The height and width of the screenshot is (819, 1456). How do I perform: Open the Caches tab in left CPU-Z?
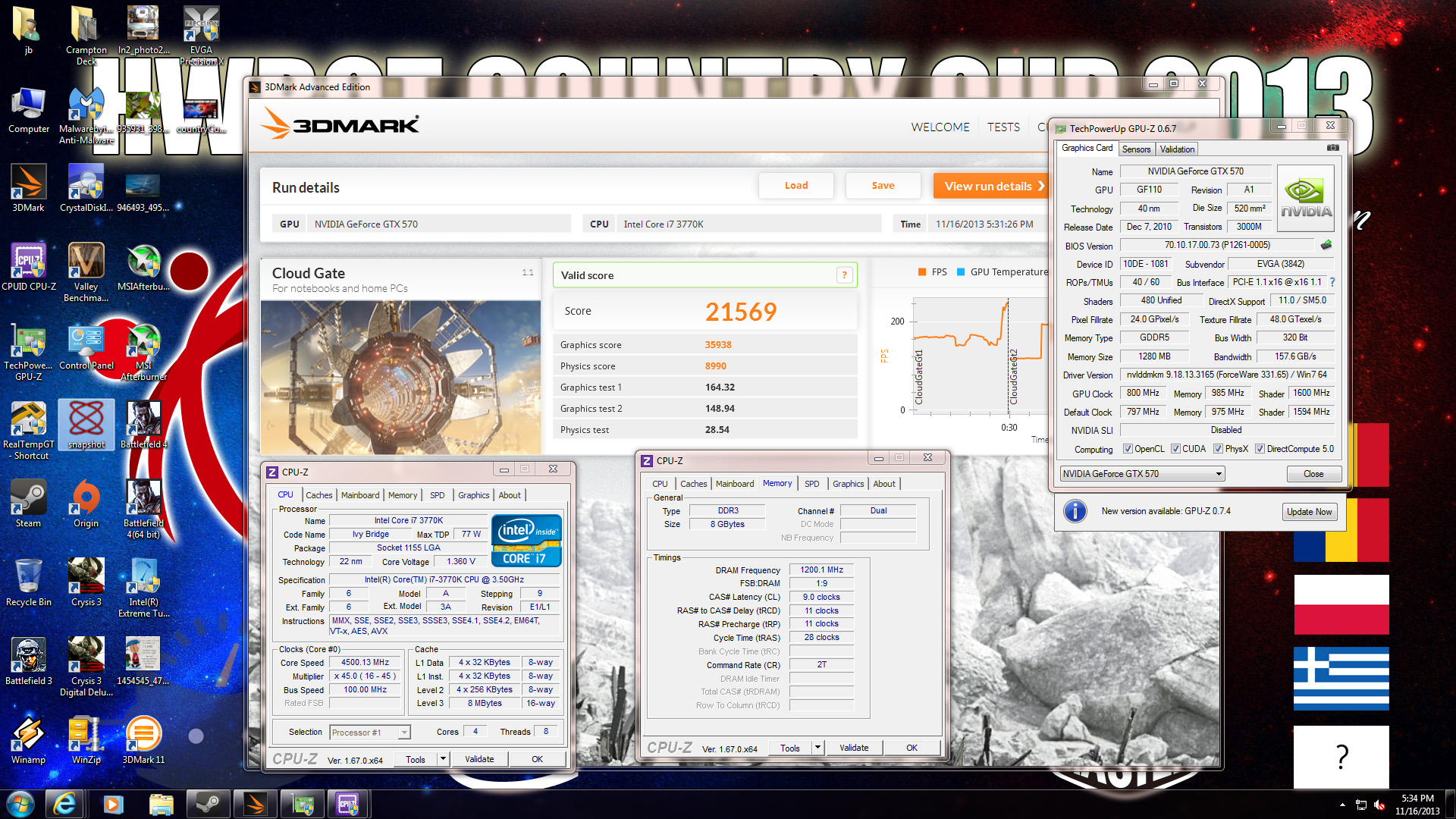(x=319, y=495)
